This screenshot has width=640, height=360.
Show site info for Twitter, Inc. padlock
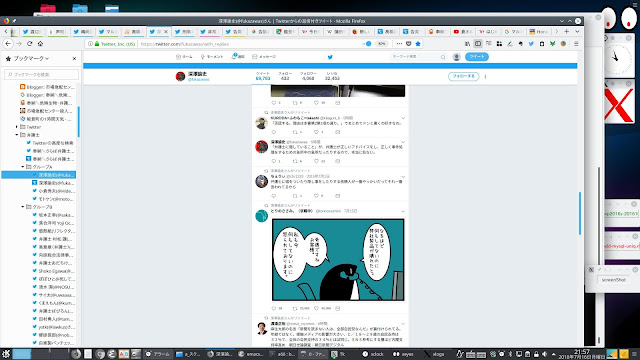[97, 44]
